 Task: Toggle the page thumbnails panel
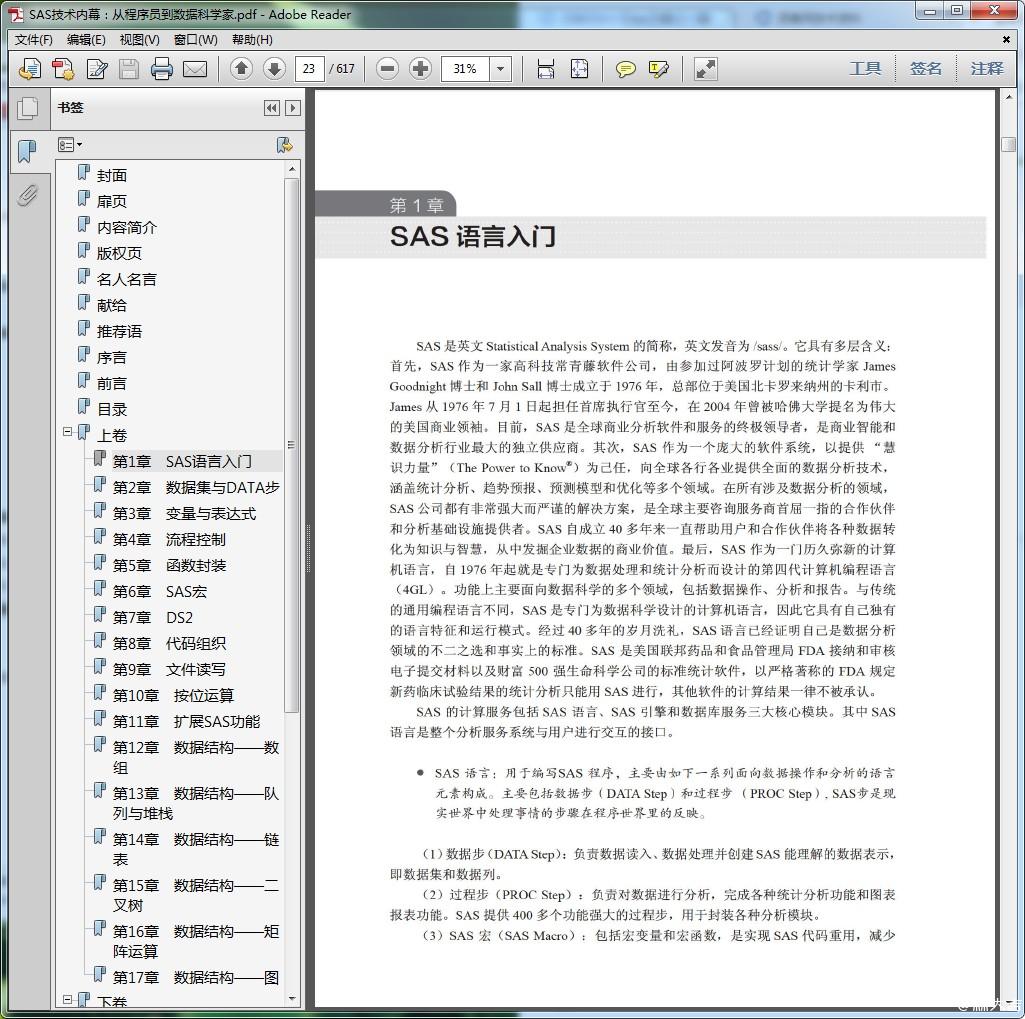tap(27, 108)
